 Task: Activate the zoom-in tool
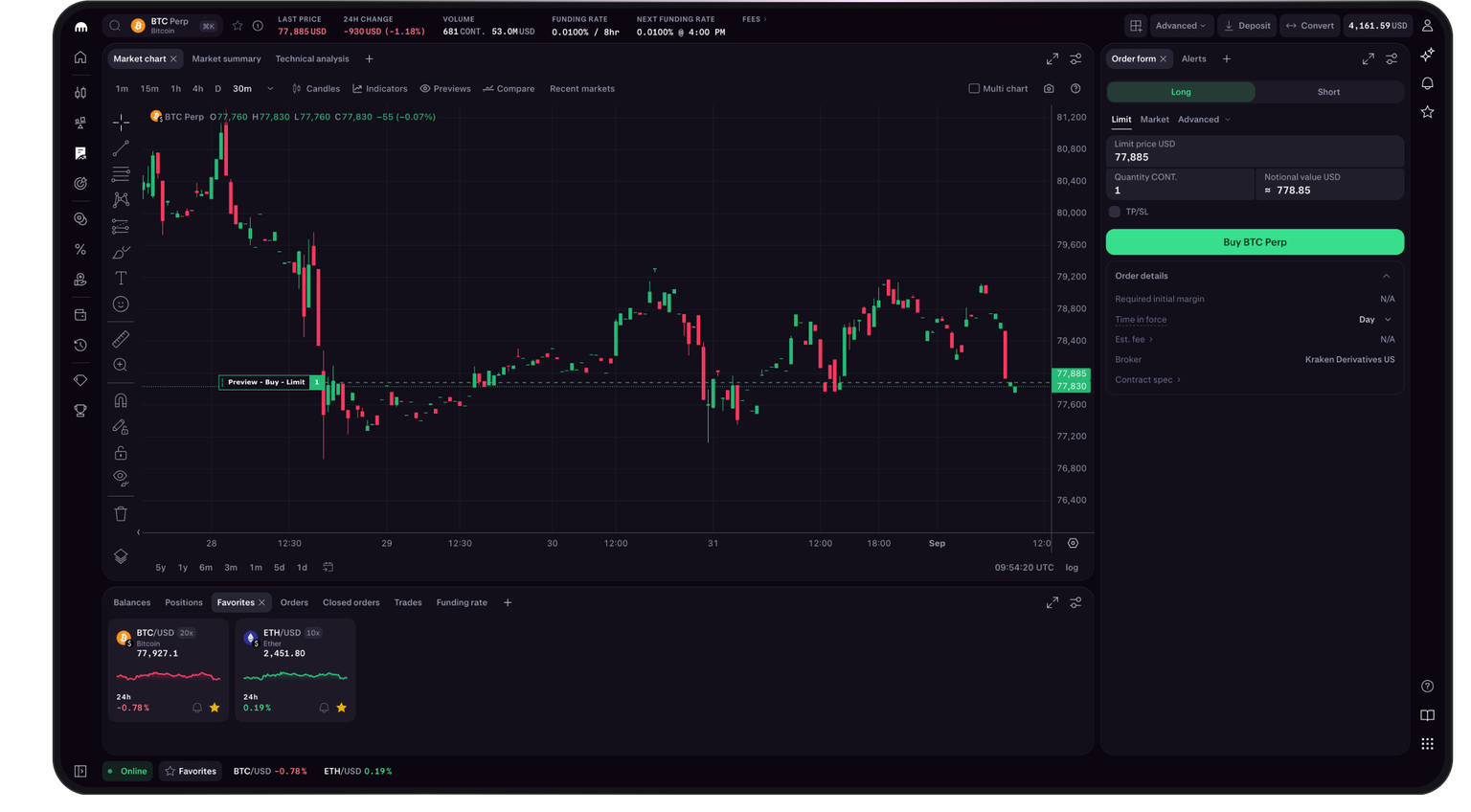[x=121, y=365]
